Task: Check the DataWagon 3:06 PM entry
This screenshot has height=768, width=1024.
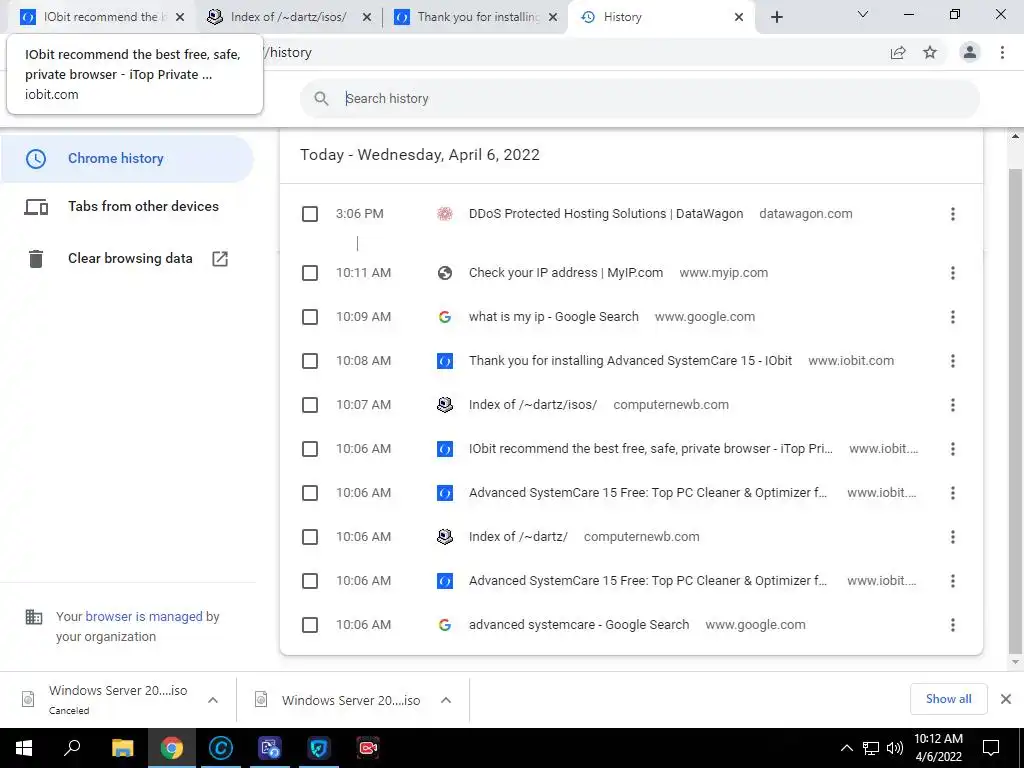Action: pos(310,214)
